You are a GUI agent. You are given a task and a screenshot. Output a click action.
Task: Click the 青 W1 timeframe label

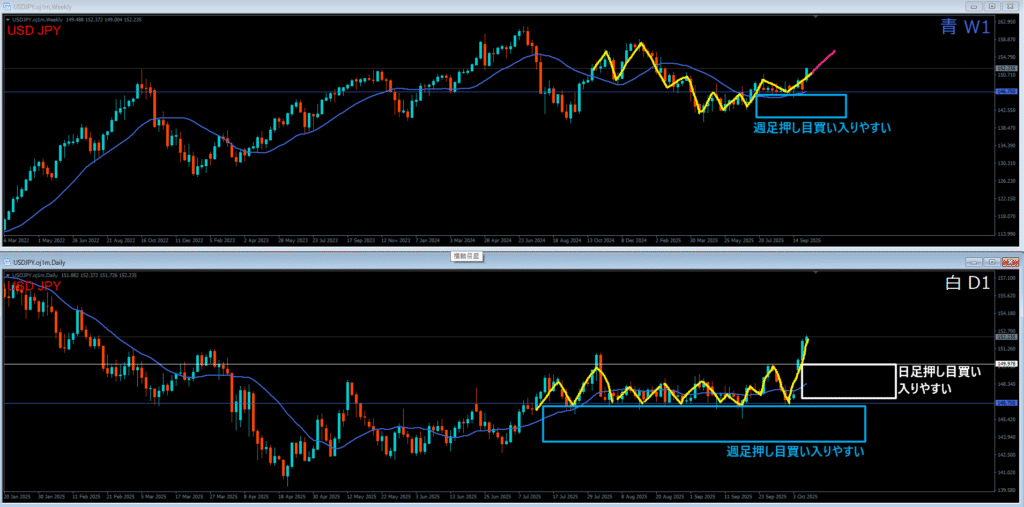[x=966, y=29]
